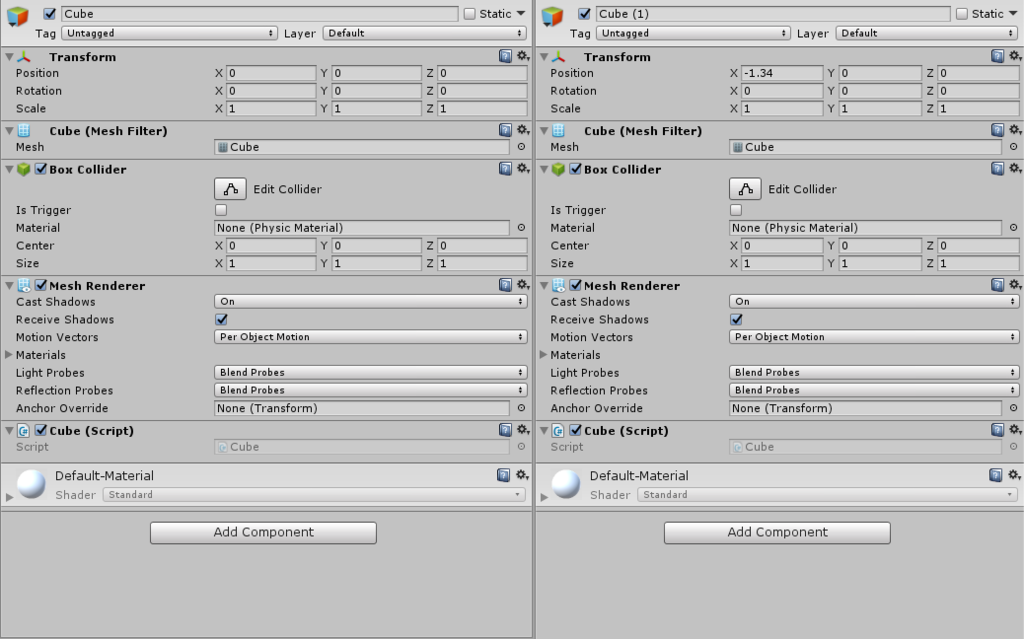Open Cube (Script) gear menu in Cube inspector
This screenshot has height=639, width=1024.
pos(523,430)
